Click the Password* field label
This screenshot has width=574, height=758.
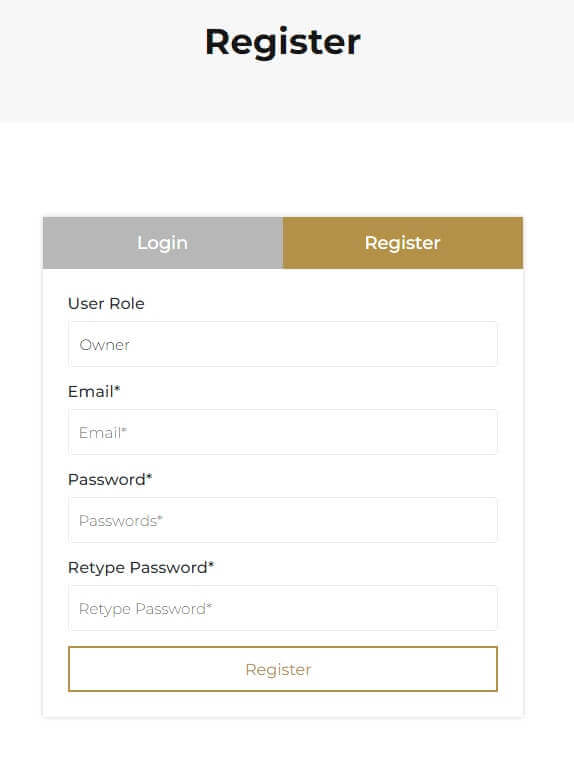tap(110, 480)
